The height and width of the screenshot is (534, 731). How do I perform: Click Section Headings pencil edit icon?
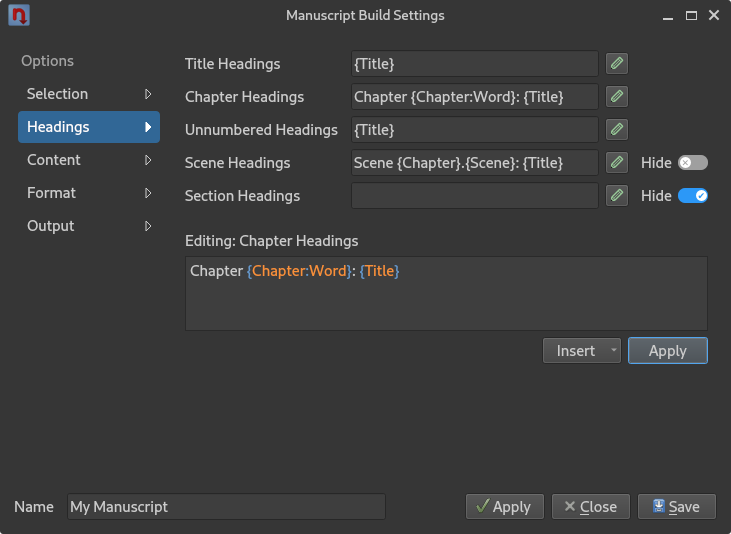tap(617, 195)
